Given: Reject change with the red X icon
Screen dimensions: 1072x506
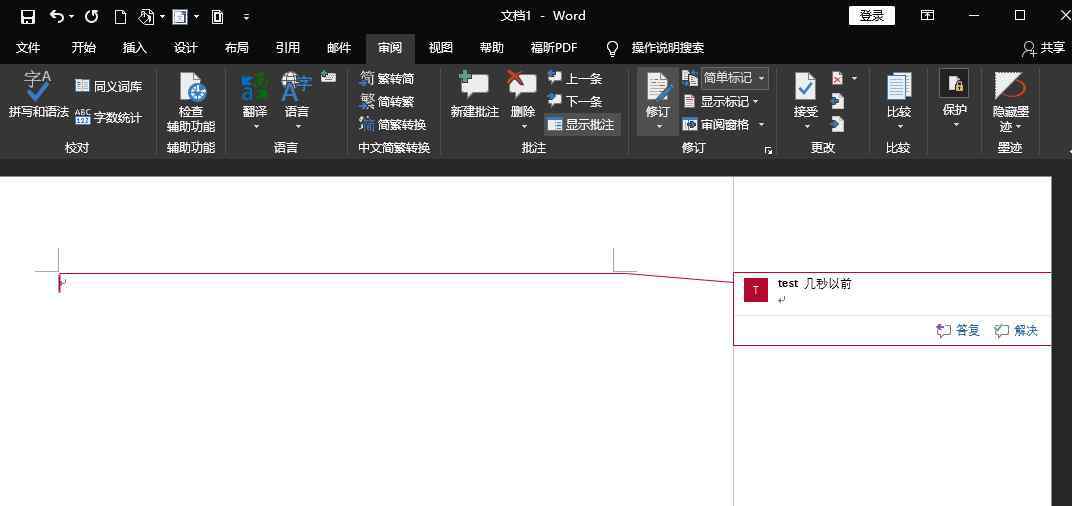Looking at the screenshot, I should (838, 78).
